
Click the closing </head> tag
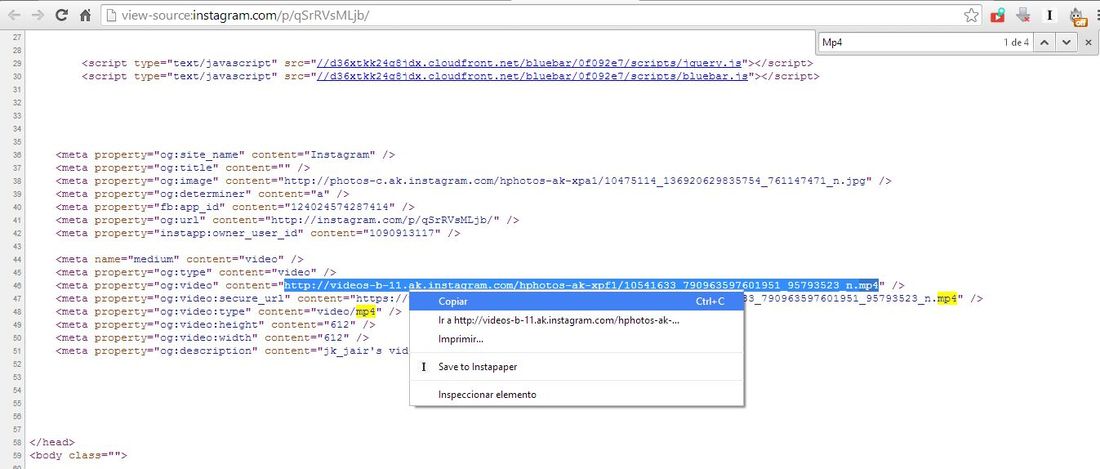pyautogui.click(x=52, y=442)
